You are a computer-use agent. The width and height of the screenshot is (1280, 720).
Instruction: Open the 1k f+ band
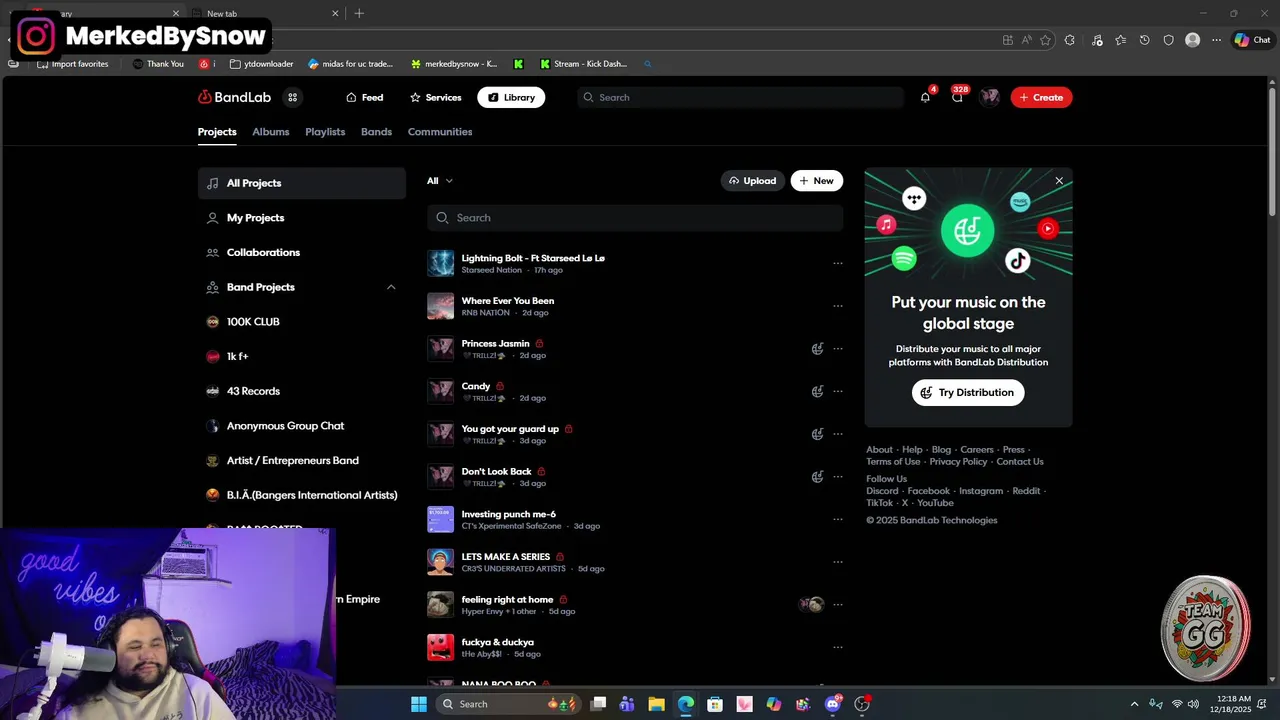coord(301,357)
